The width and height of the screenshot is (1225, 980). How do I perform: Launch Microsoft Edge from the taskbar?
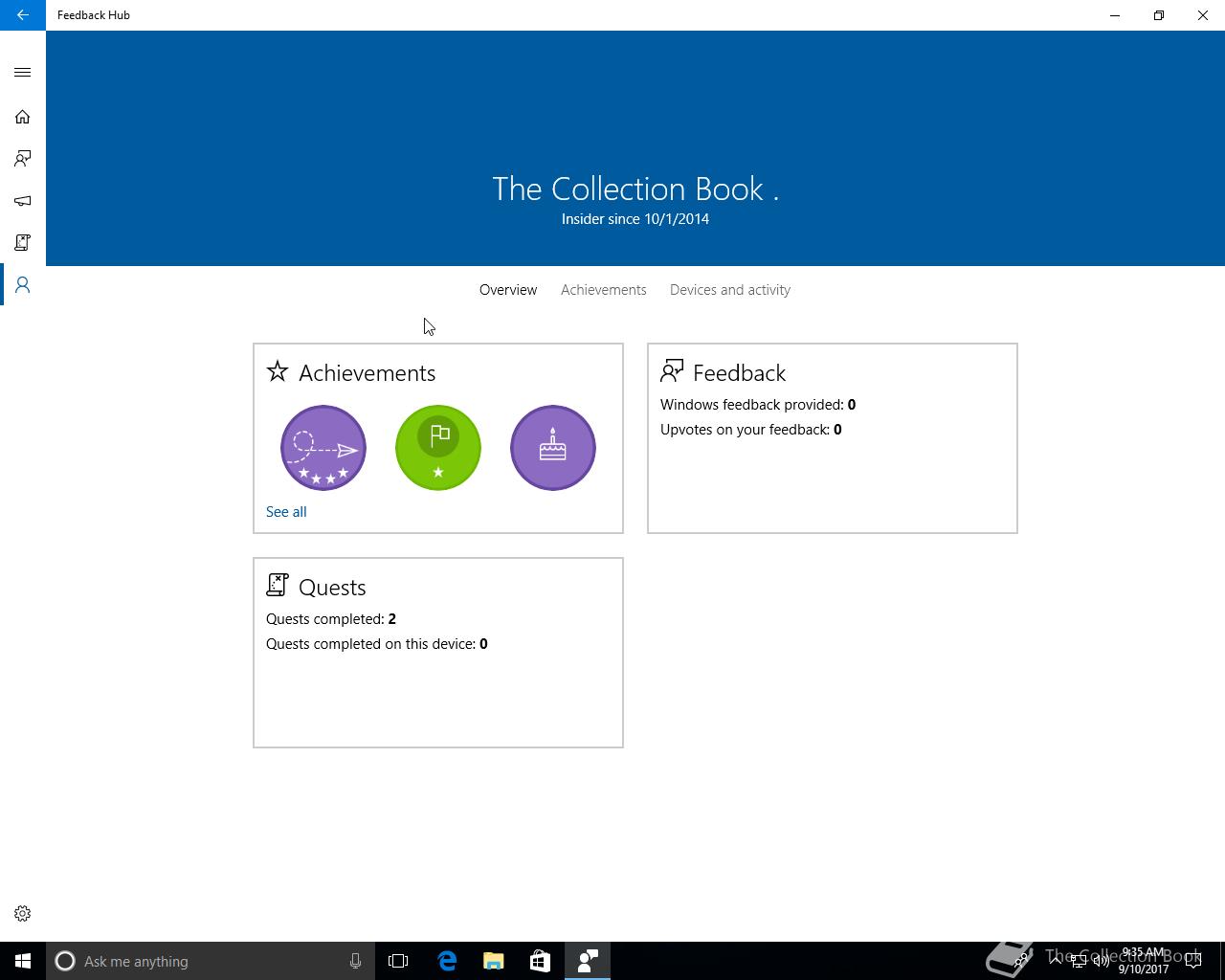point(447,961)
